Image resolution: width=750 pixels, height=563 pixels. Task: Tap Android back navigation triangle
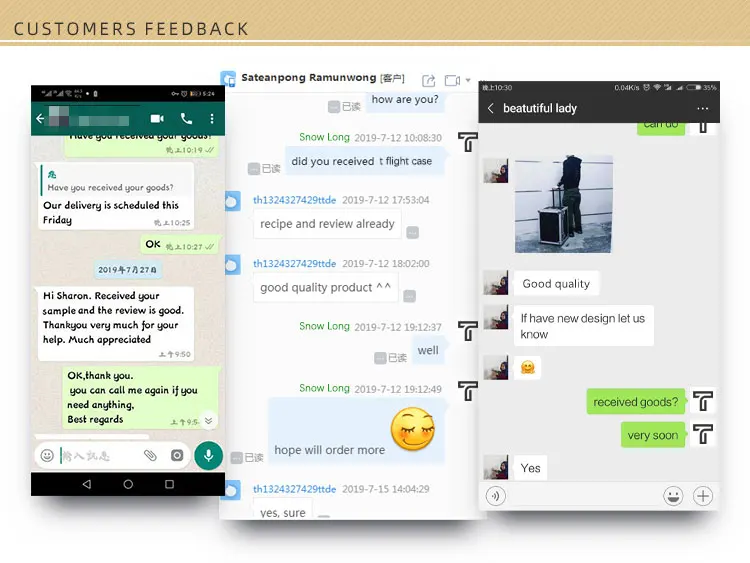click(87, 484)
